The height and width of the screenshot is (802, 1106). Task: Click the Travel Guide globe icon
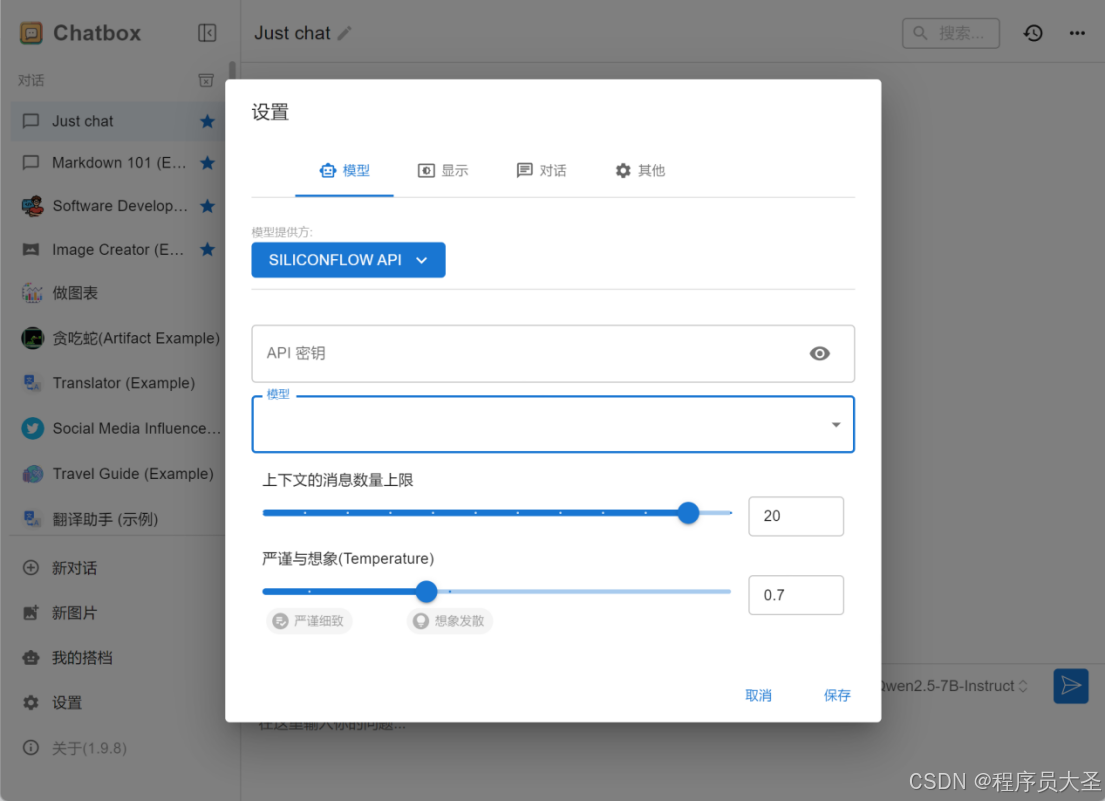32,473
